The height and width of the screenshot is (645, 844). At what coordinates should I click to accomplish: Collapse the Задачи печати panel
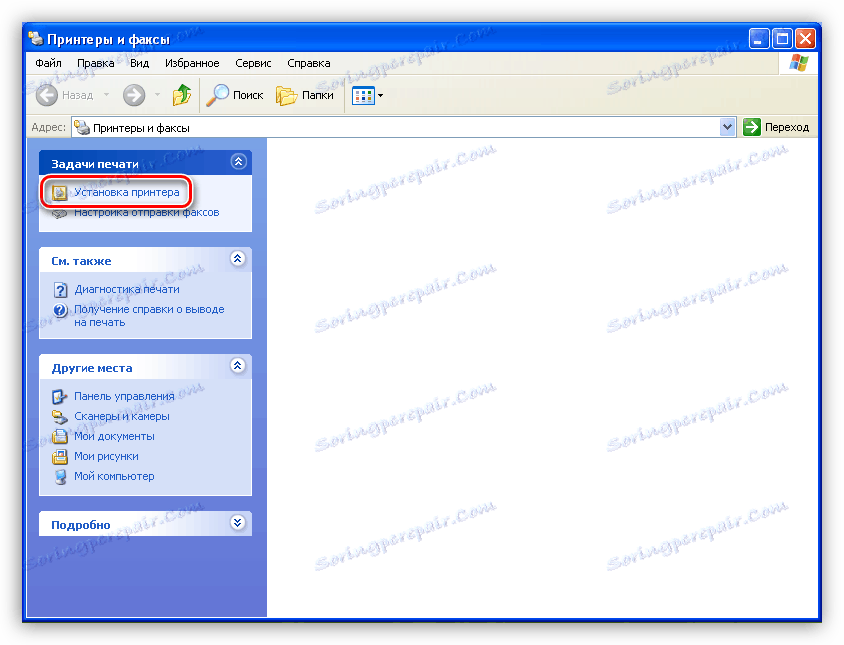click(x=238, y=162)
